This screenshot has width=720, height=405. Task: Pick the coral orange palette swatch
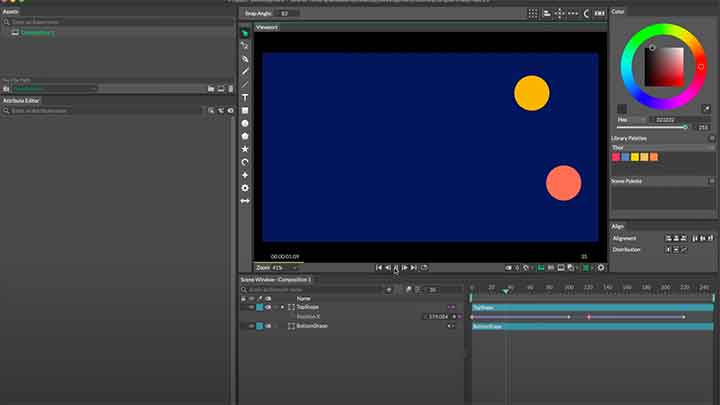(654, 157)
